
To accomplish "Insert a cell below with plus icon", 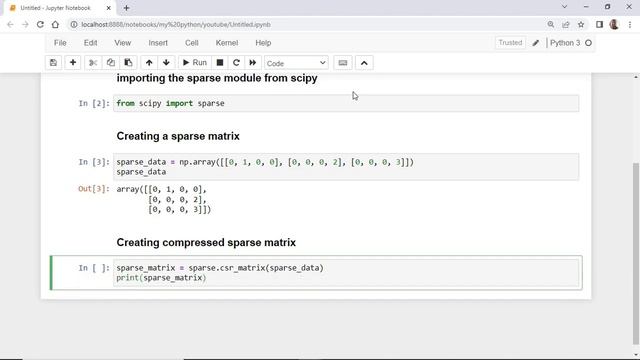I will (x=73, y=63).
